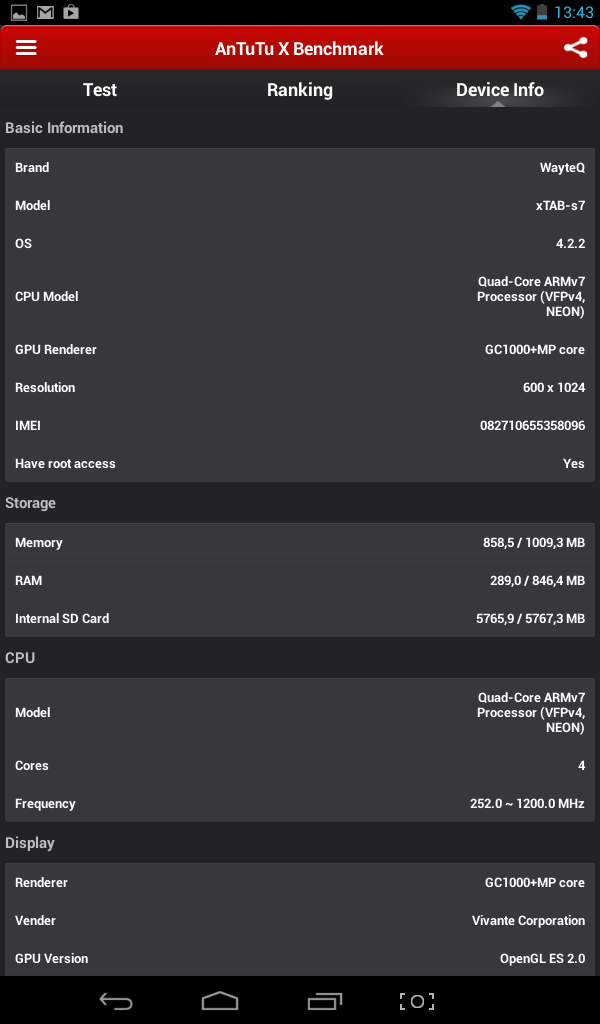Tap the CPU Frequency row

coord(300,804)
